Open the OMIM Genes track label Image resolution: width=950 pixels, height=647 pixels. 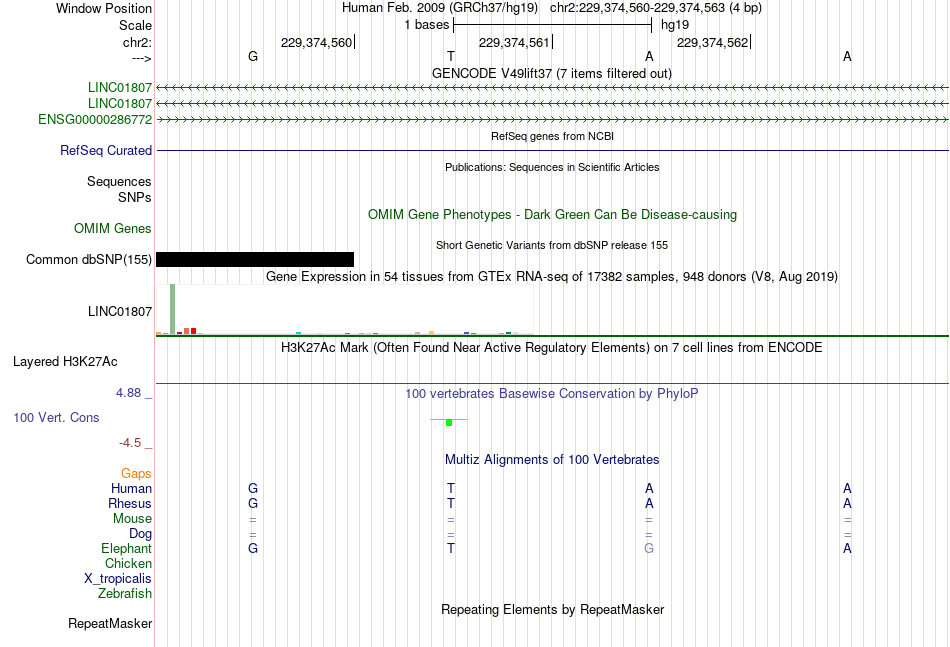point(112,228)
